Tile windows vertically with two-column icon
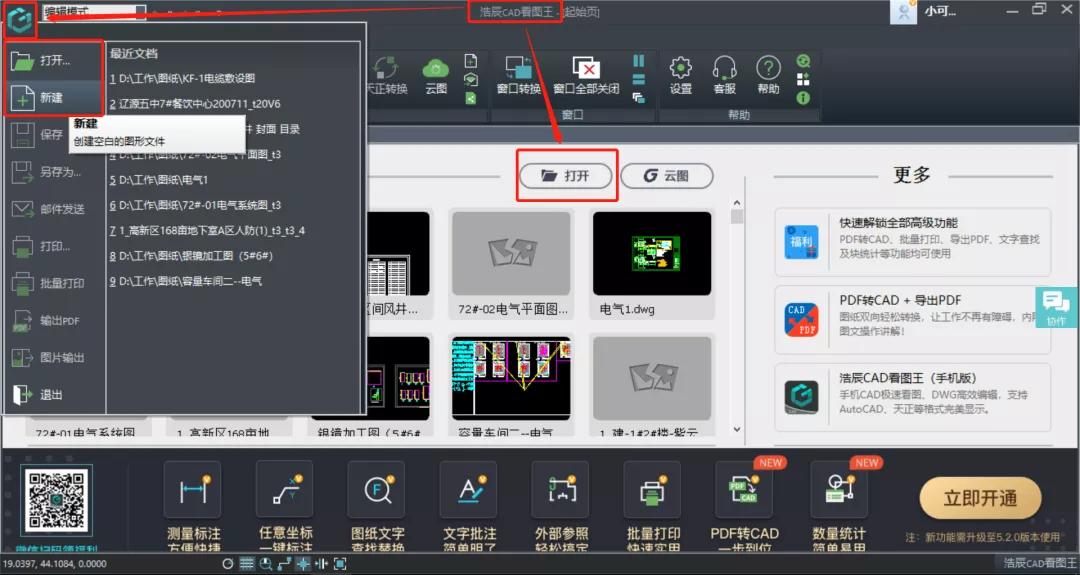1080x575 pixels. [x=638, y=61]
